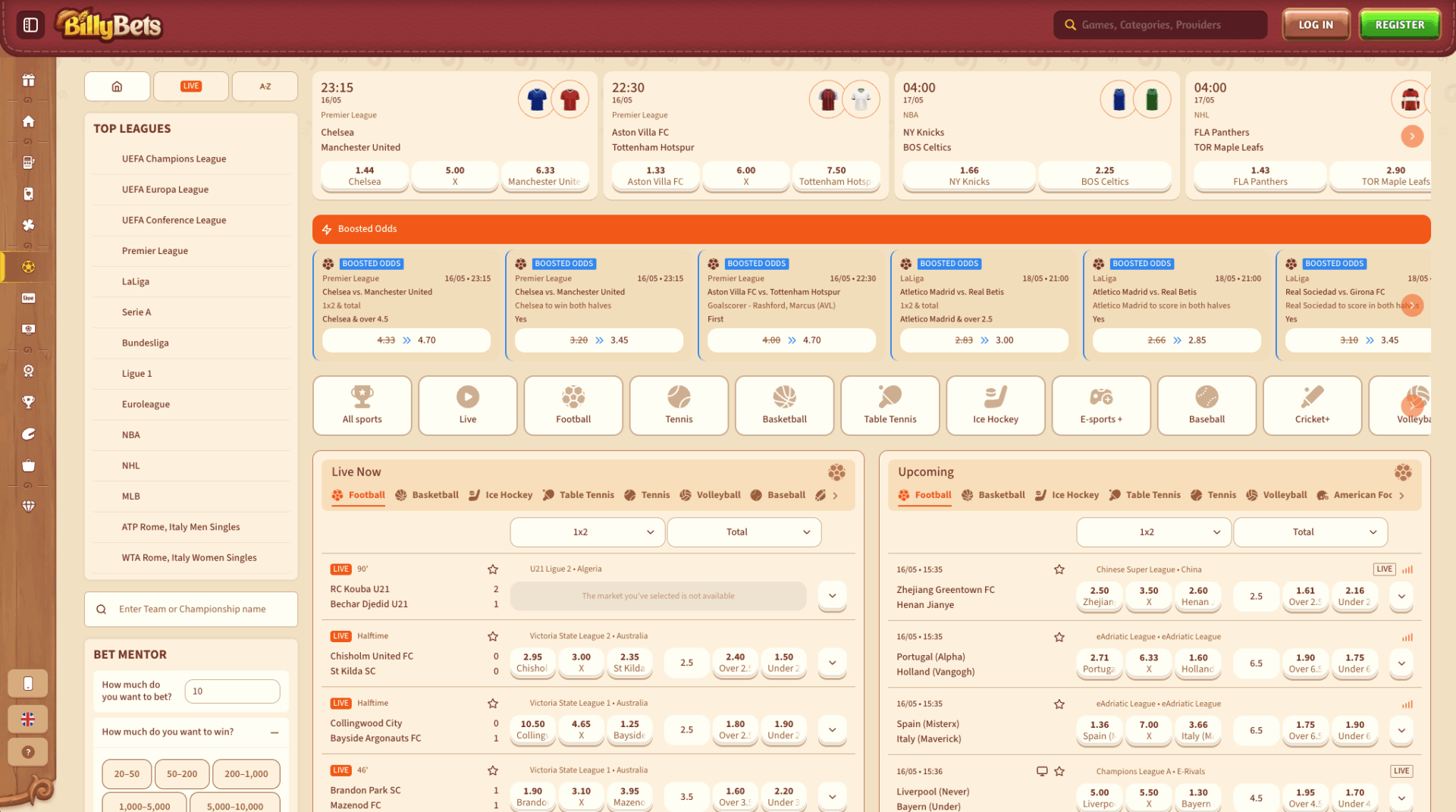Open the playing card casino icon in the sidebar
Viewport: 1456px width, 812px height.
[x=28, y=194]
